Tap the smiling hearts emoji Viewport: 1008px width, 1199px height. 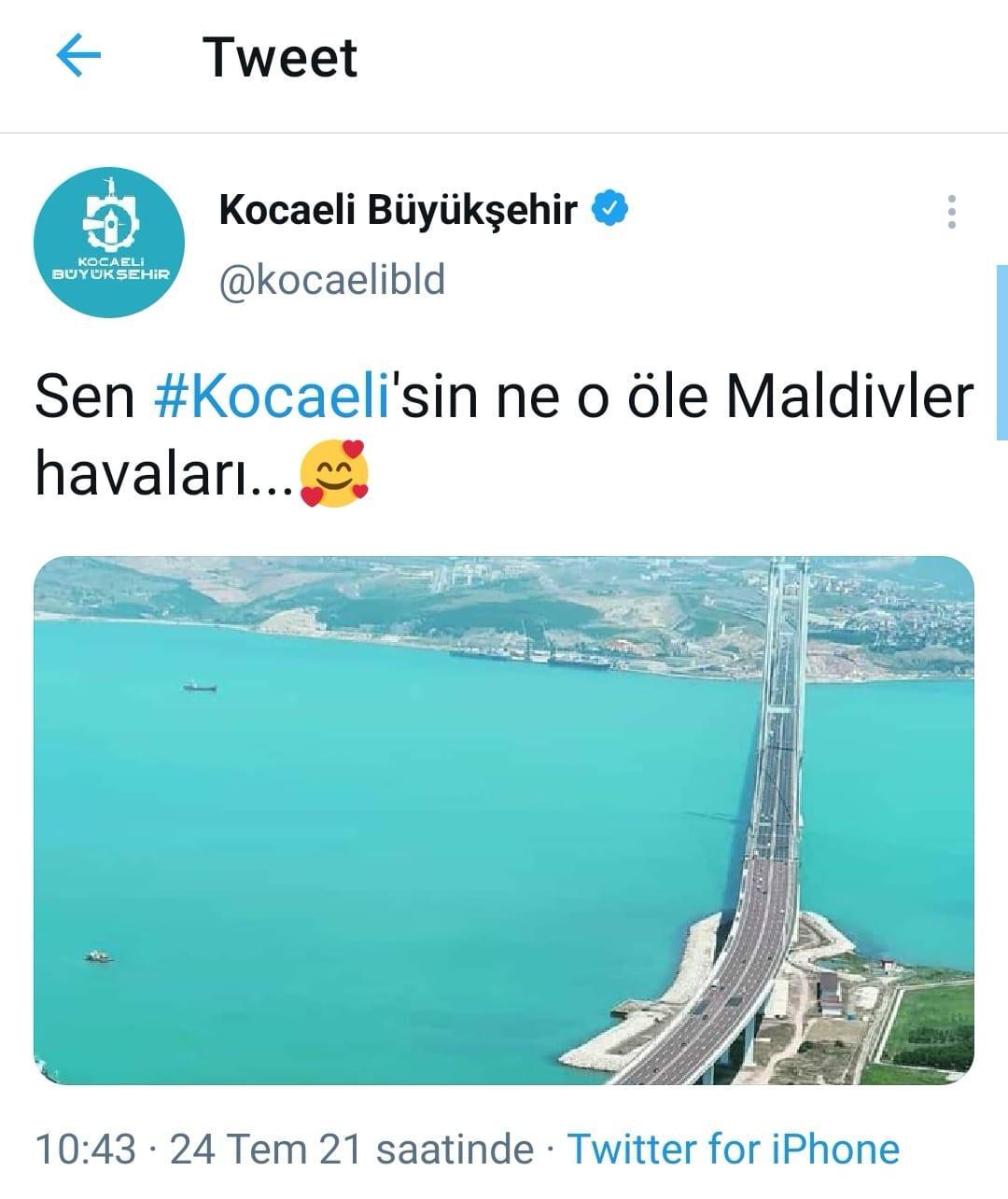(334, 476)
